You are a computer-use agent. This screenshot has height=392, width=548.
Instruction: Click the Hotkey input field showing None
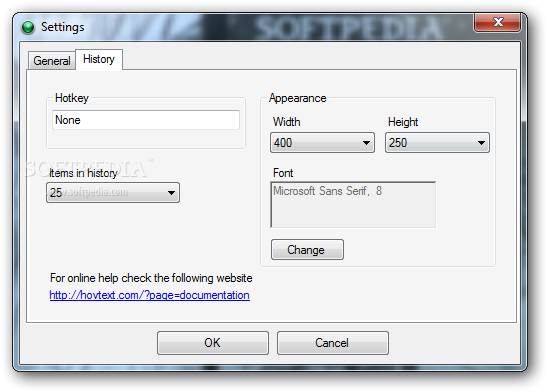[x=146, y=120]
